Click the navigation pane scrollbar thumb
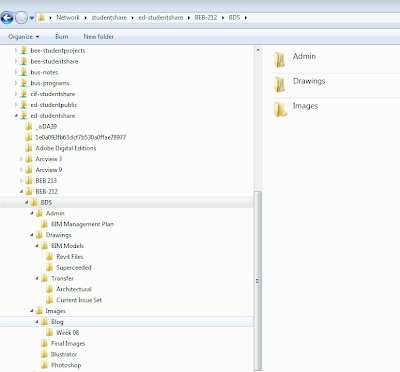 tap(258, 280)
